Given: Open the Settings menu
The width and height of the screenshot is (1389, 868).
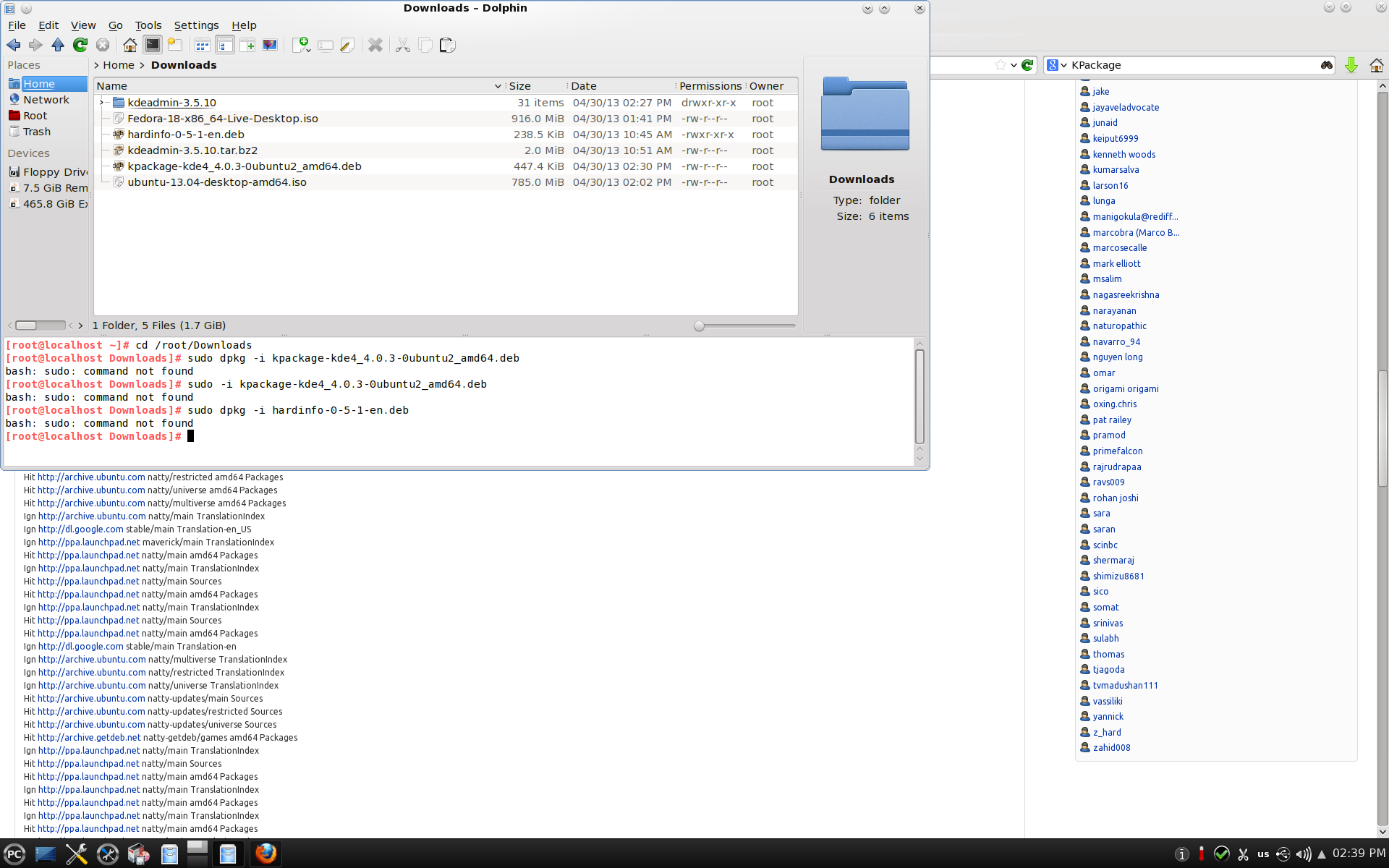Looking at the screenshot, I should (196, 25).
